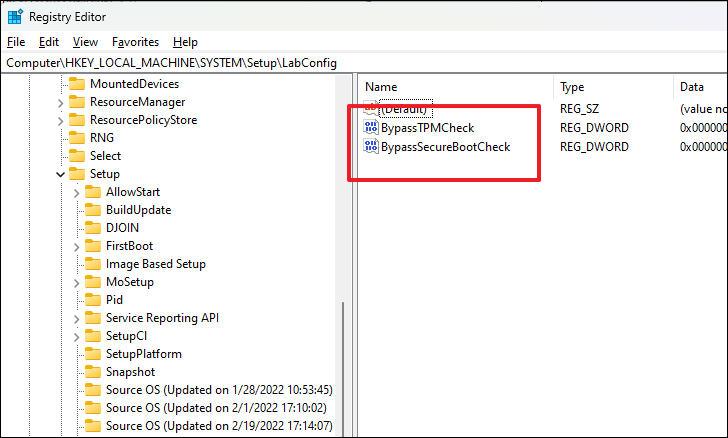Select the DJOIN key label

pos(123,228)
